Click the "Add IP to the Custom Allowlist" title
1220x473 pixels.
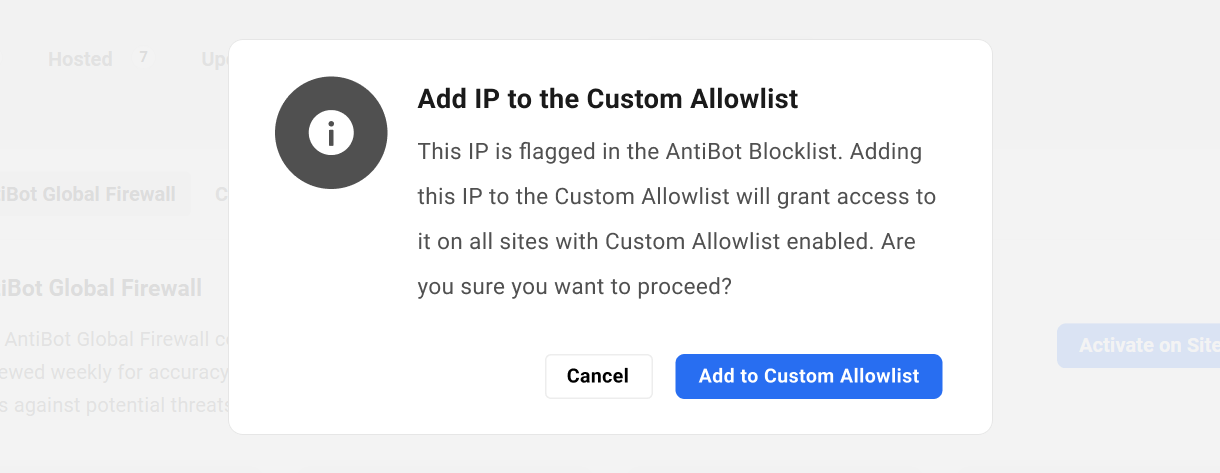607,99
